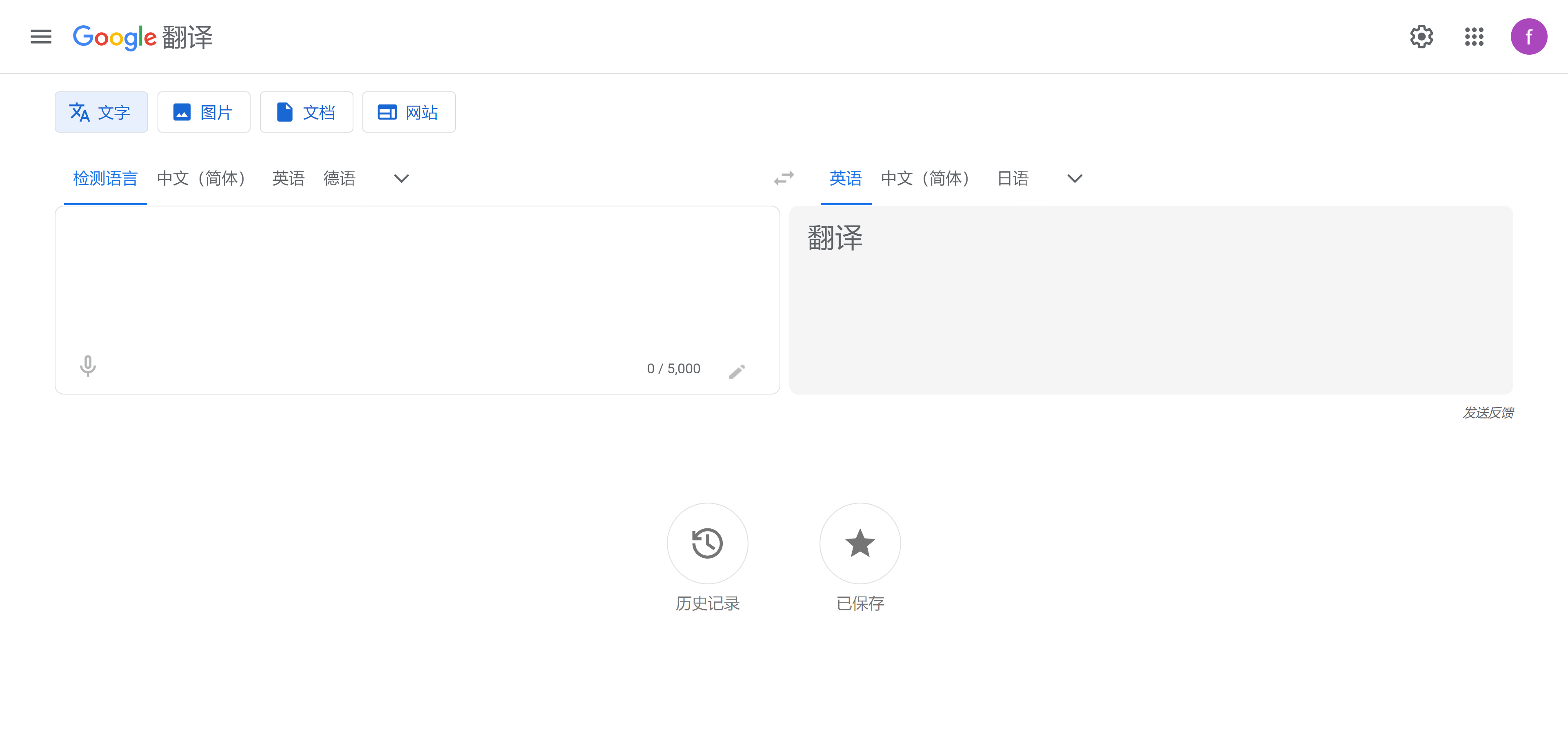Select 检测语言 source tab

[x=105, y=178]
